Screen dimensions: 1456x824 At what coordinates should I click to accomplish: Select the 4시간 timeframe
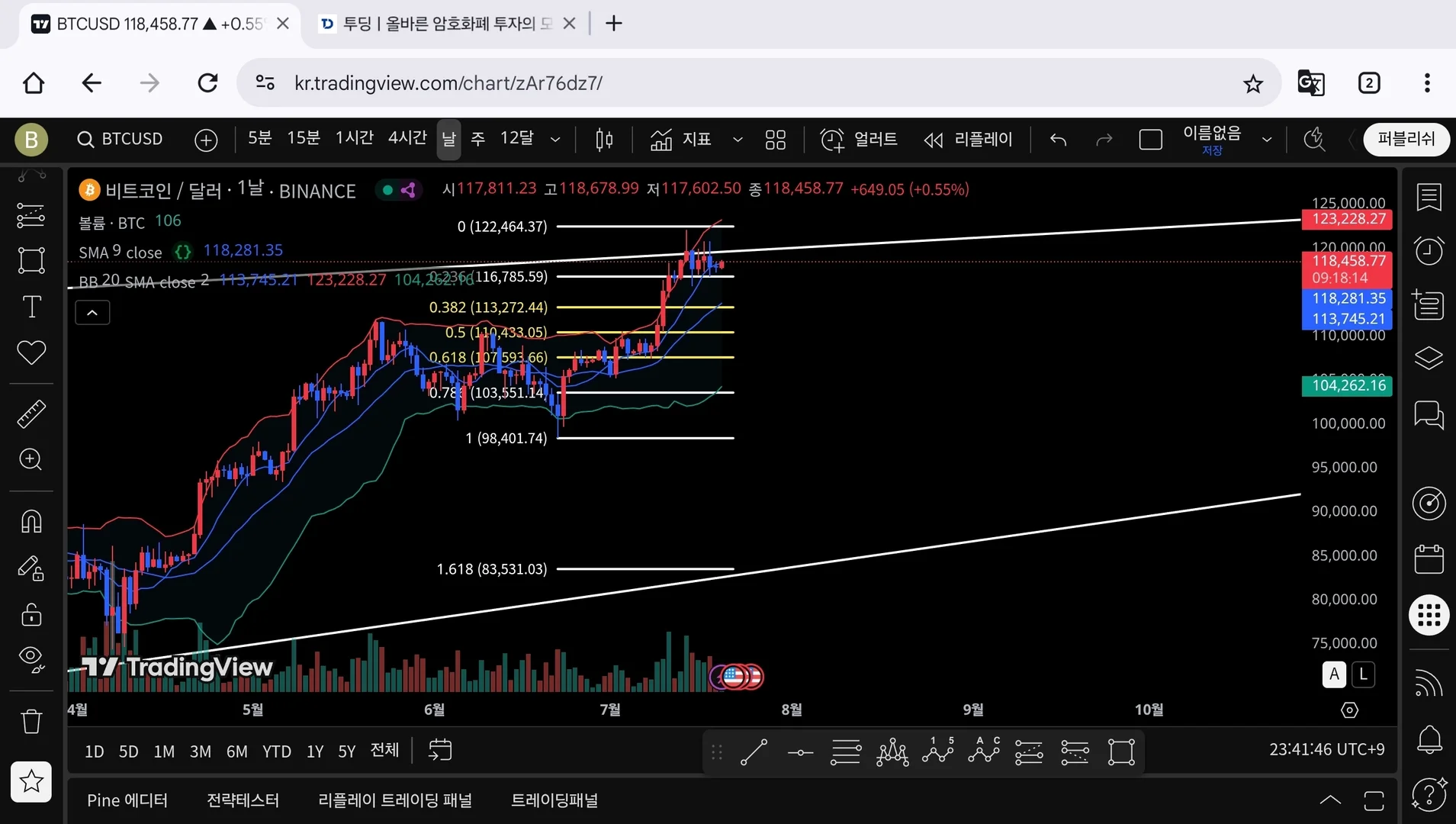coord(407,138)
